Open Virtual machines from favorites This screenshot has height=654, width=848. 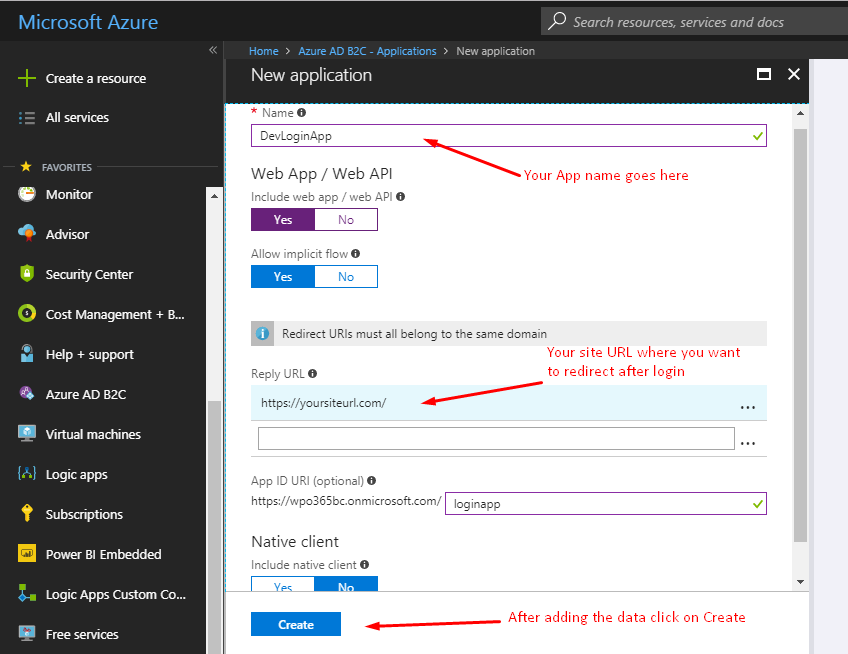click(x=93, y=434)
